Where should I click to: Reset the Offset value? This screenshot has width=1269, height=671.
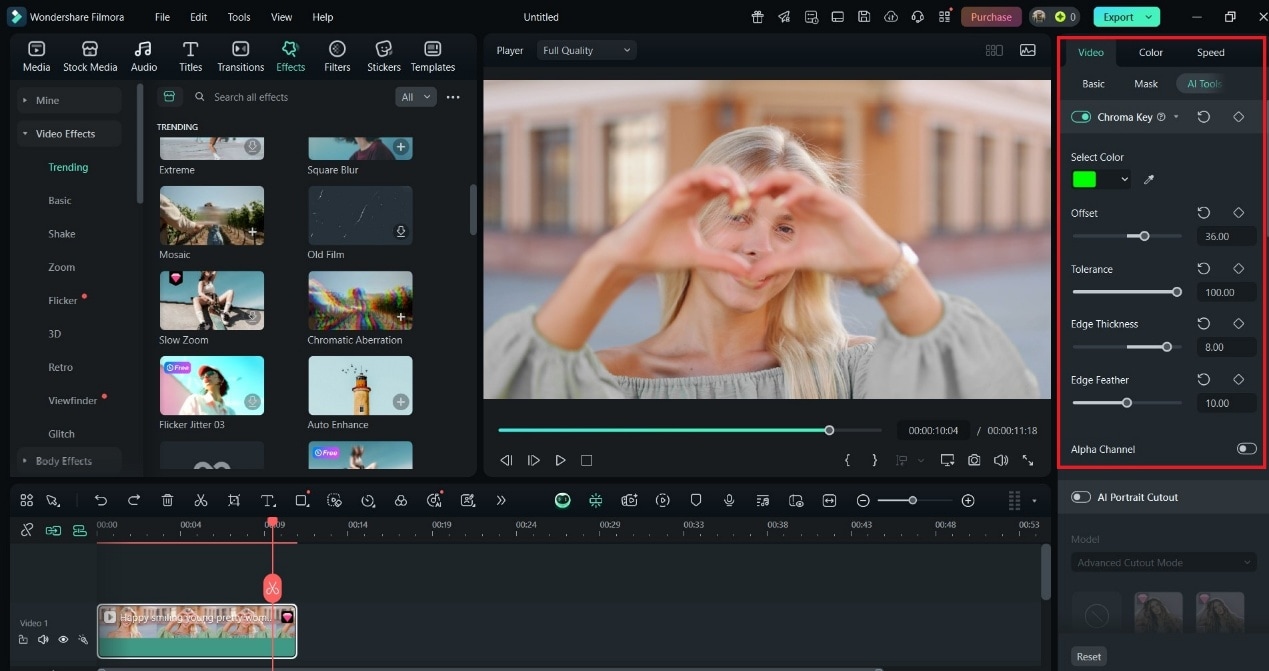tap(1204, 213)
